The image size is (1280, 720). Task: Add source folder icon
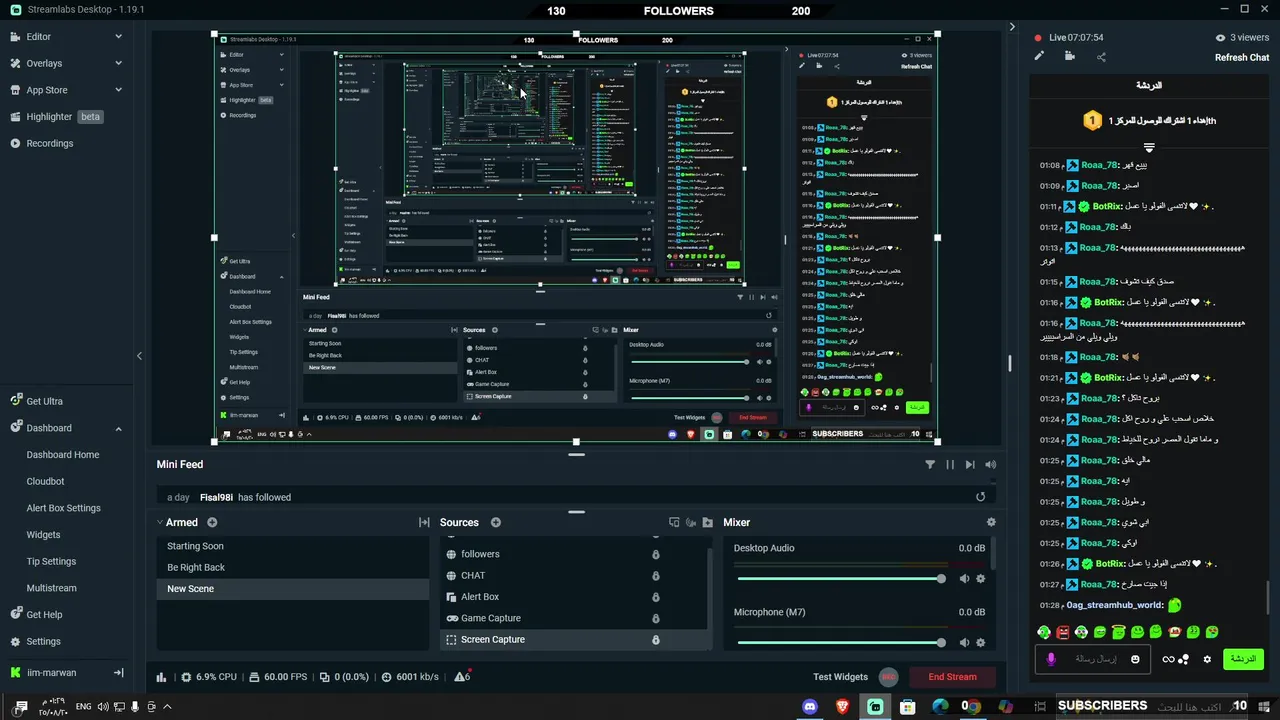tap(708, 522)
